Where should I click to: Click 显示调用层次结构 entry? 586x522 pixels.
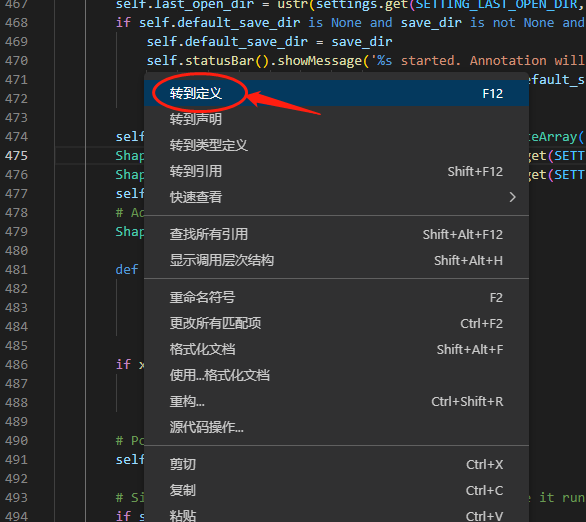coord(336,260)
